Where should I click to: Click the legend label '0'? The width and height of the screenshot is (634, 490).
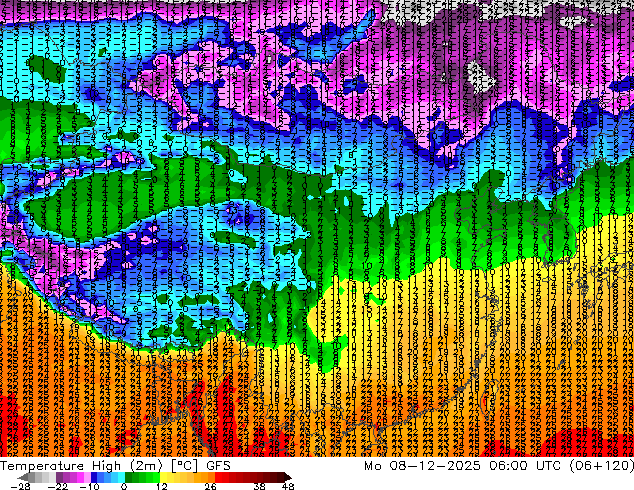click(x=124, y=486)
